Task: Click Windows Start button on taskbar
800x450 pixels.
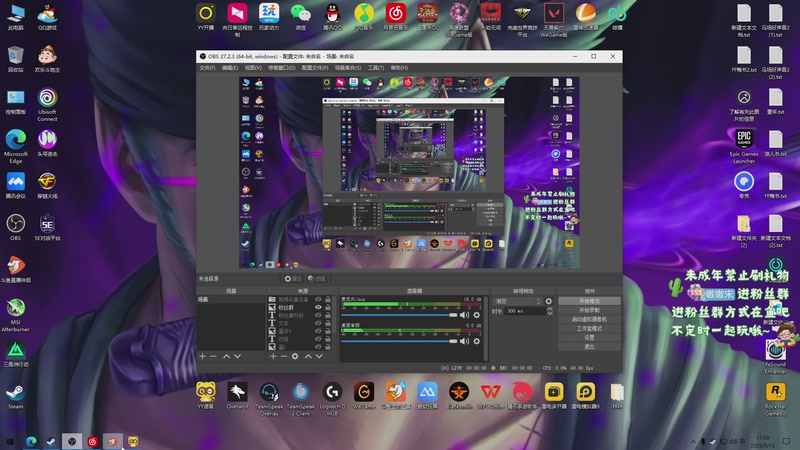Action: tap(10, 441)
